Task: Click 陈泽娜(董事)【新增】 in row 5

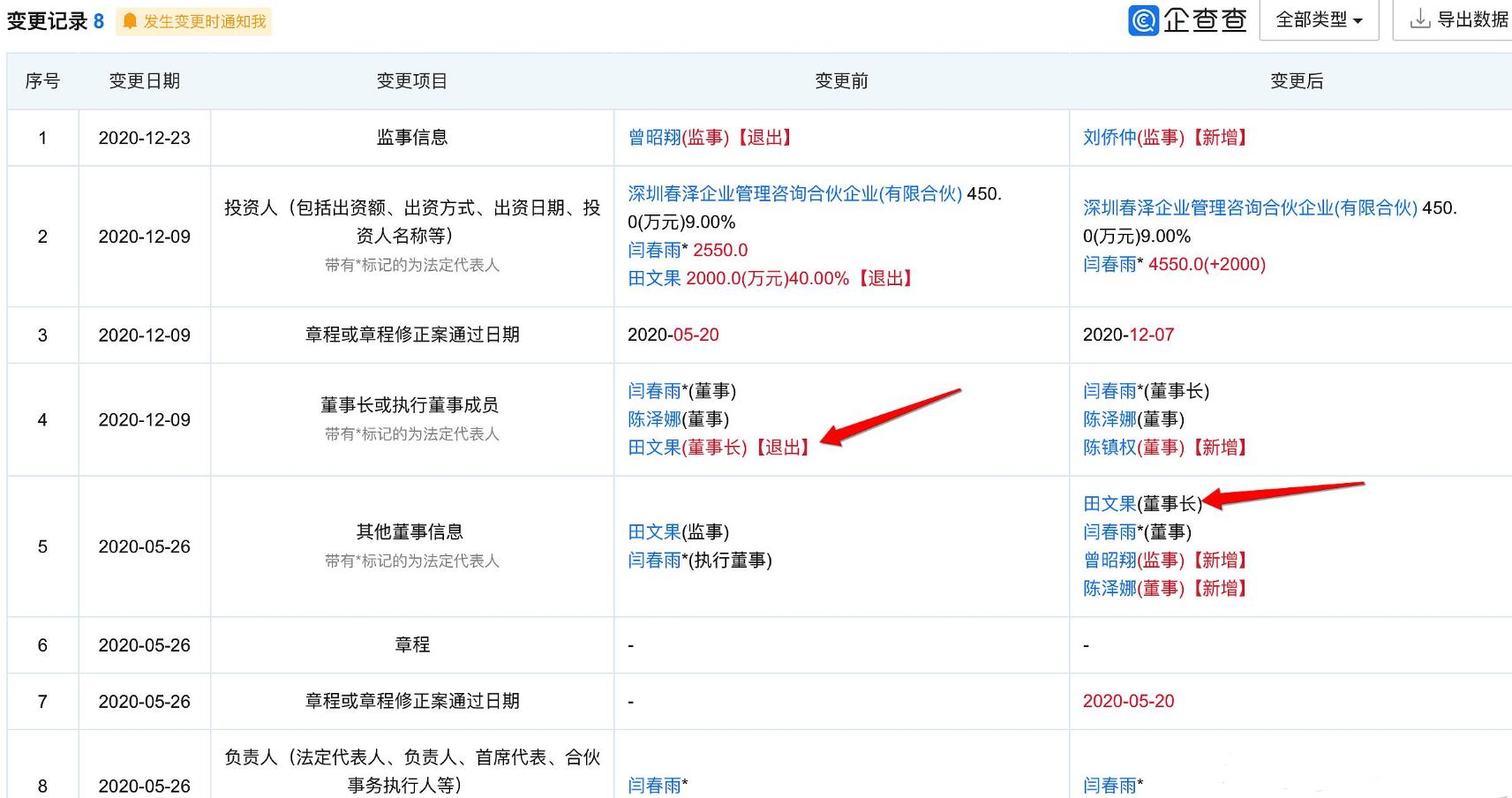Action: click(1165, 588)
